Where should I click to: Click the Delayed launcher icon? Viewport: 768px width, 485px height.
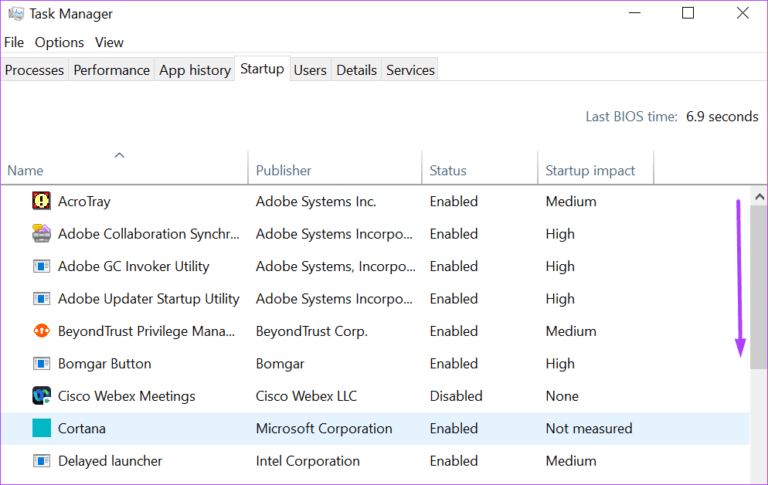pos(41,461)
